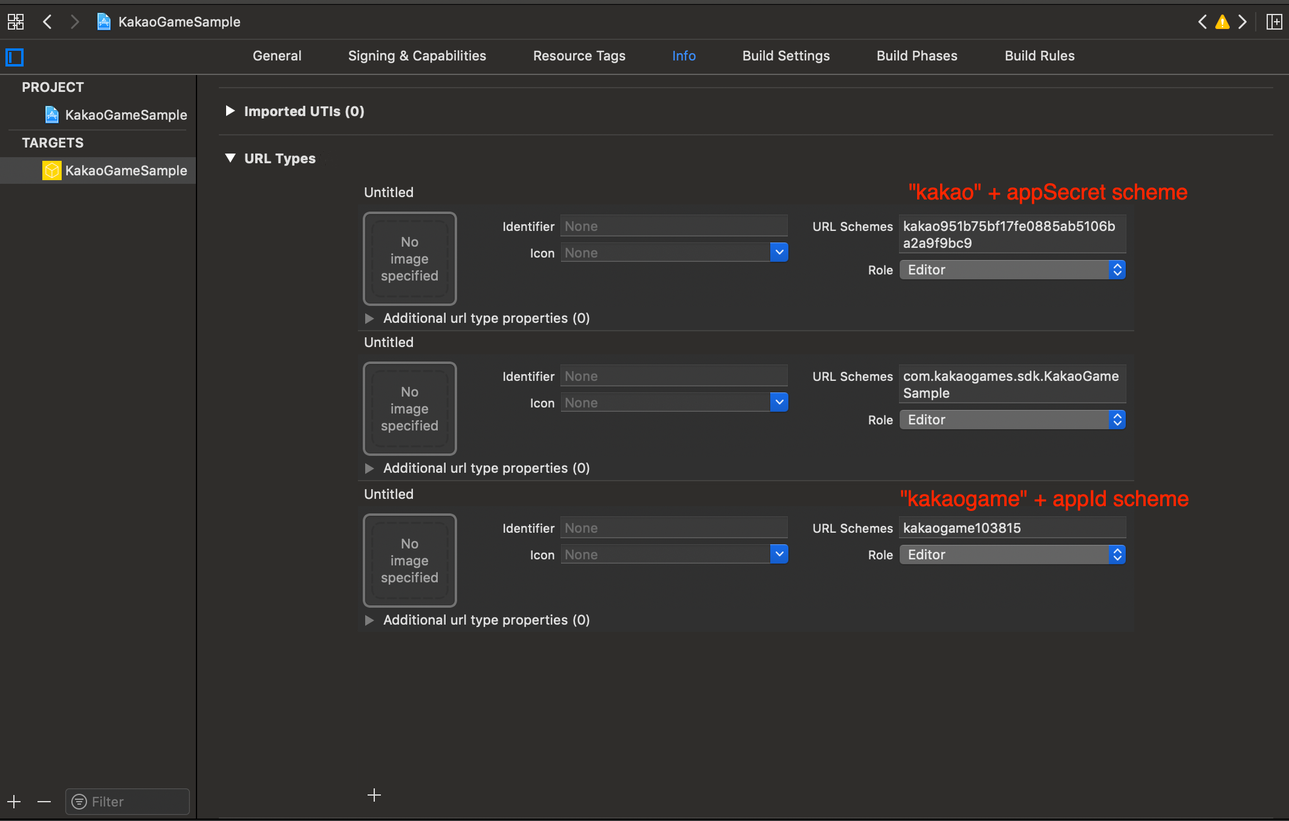Select the Info tab

pyautogui.click(x=684, y=56)
